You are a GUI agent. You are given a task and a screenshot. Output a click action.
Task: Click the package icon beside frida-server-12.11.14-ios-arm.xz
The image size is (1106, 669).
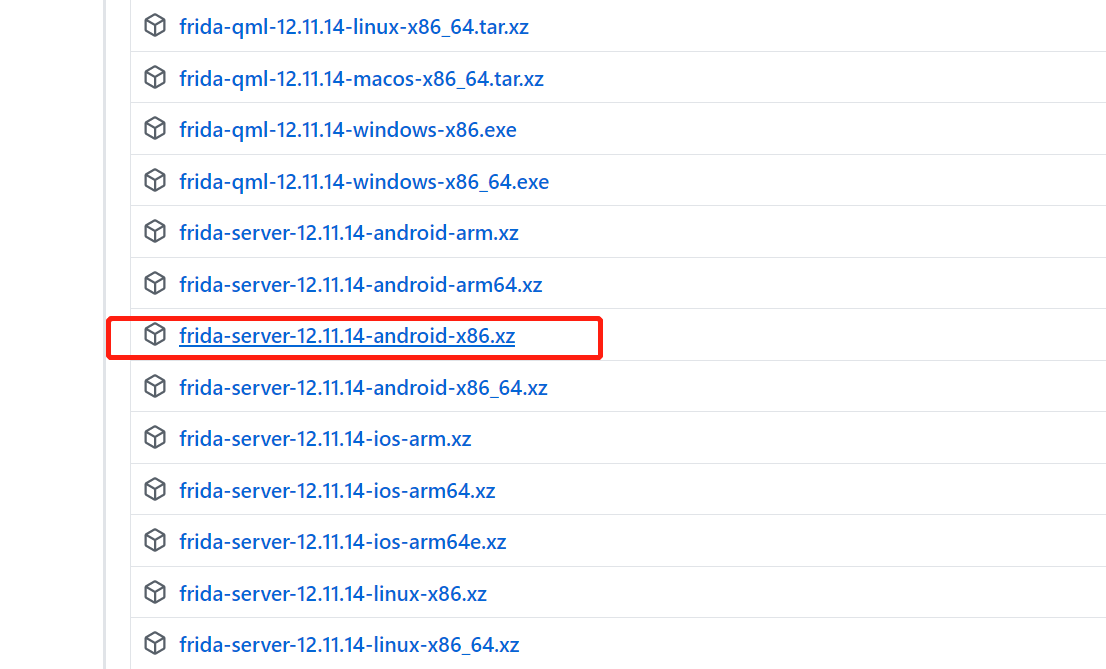(155, 437)
